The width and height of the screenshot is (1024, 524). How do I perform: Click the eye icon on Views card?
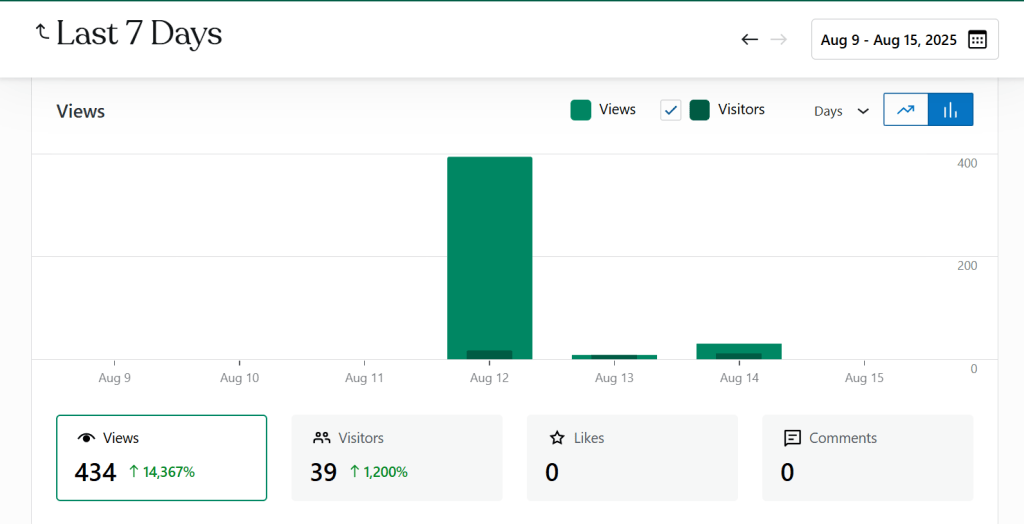click(x=87, y=438)
